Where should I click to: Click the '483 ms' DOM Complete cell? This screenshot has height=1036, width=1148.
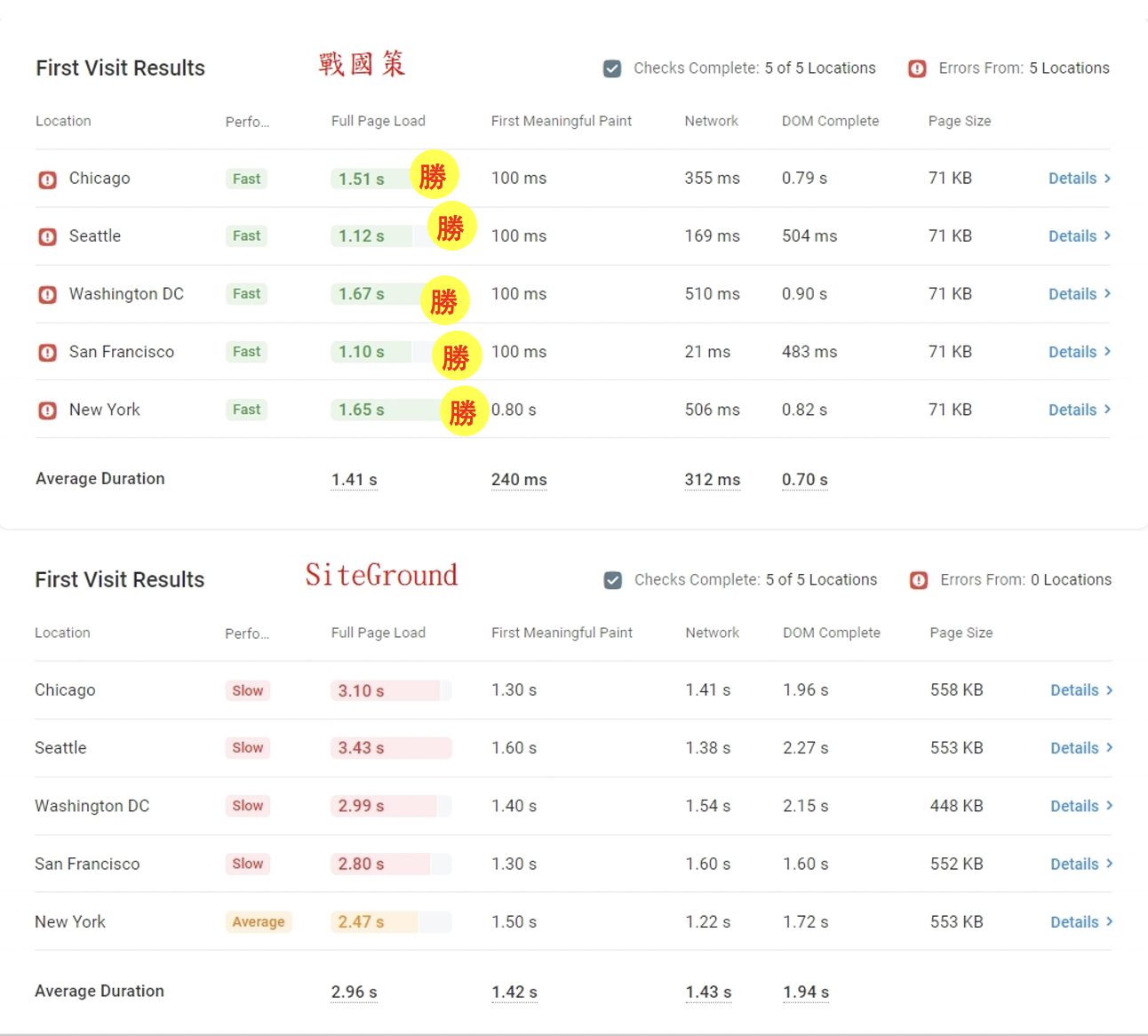point(809,352)
